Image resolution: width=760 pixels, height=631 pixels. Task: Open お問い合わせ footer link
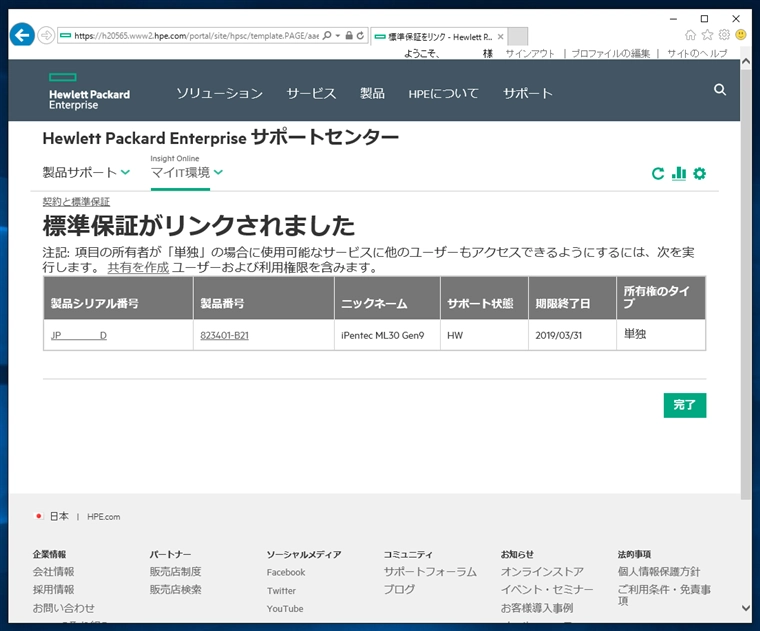[63, 608]
